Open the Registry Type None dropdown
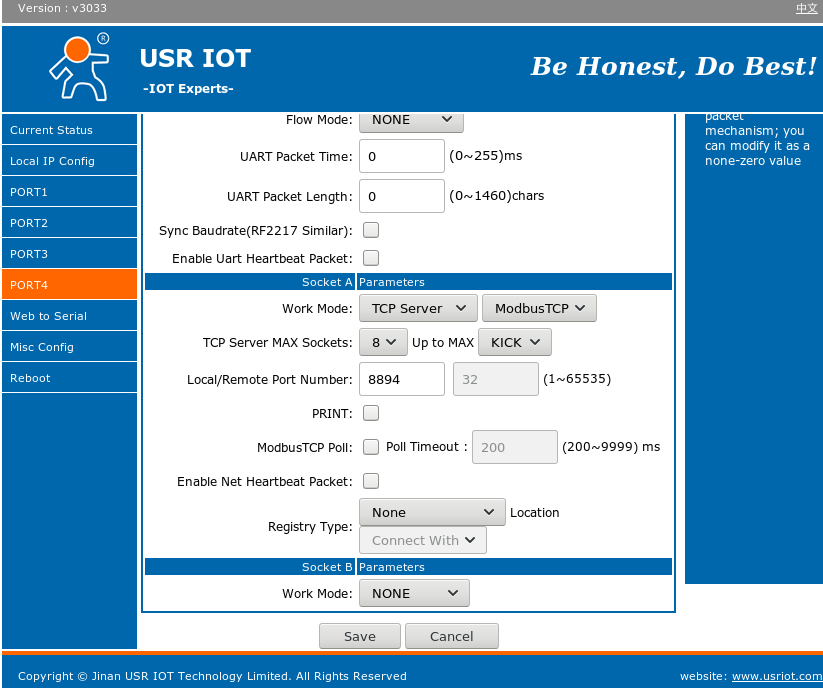 pyautogui.click(x=432, y=512)
